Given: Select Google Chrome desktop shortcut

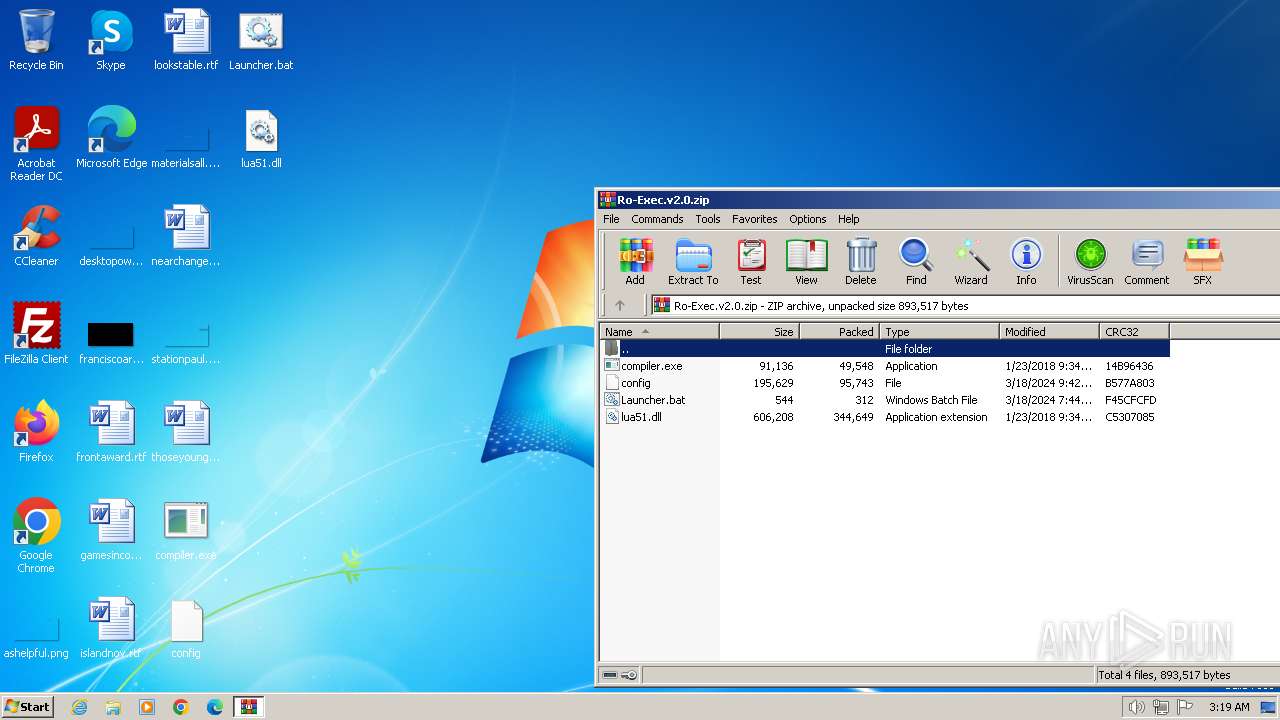Looking at the screenshot, I should pos(36,536).
